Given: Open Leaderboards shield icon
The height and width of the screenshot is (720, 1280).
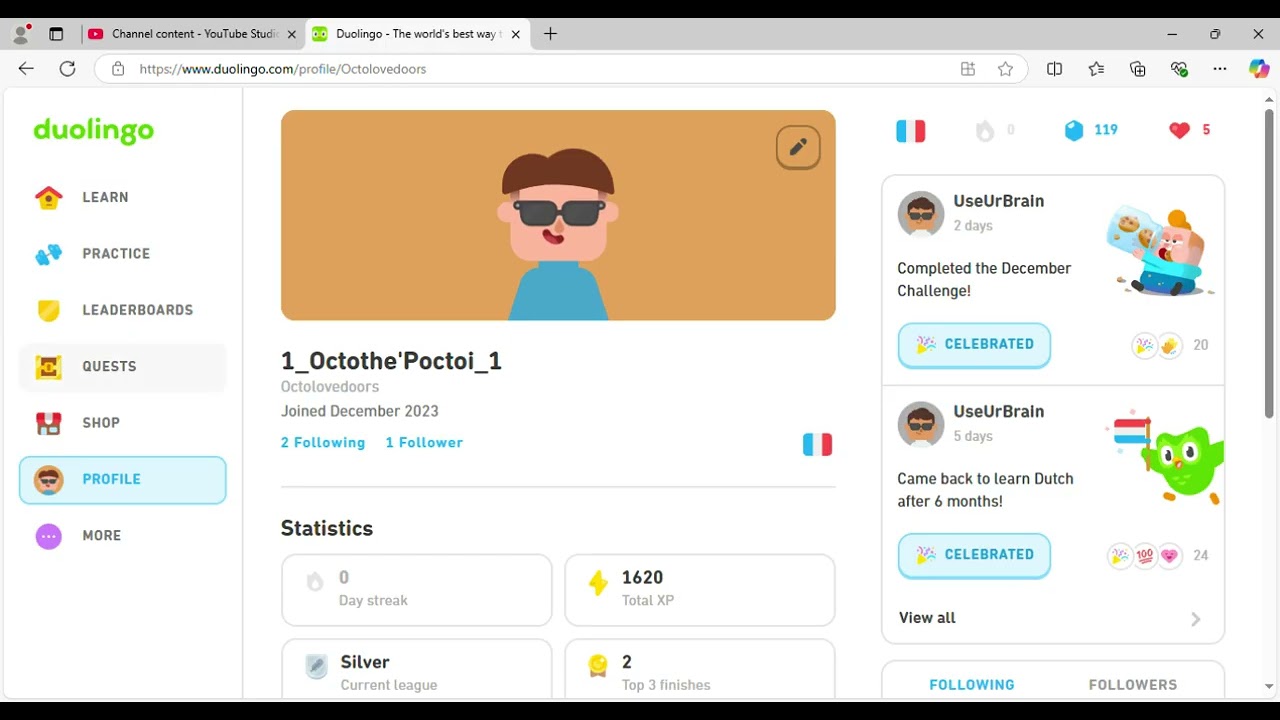Looking at the screenshot, I should [48, 310].
